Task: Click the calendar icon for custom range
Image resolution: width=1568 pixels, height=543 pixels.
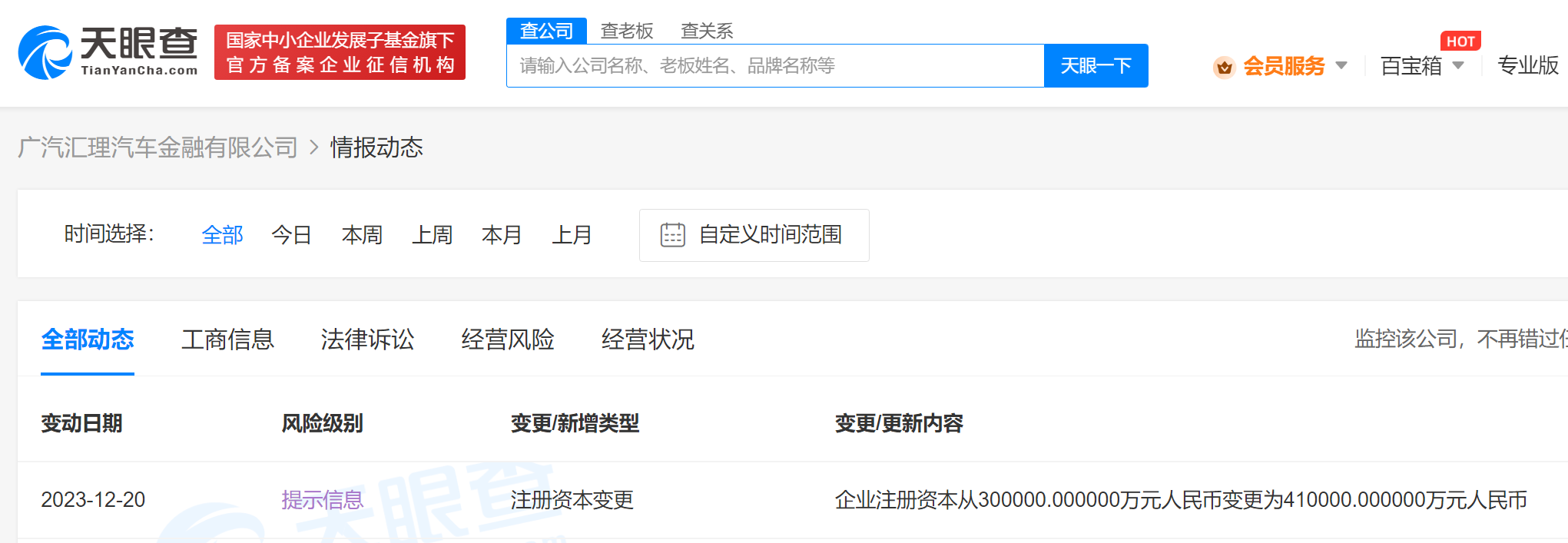Action: 672,235
